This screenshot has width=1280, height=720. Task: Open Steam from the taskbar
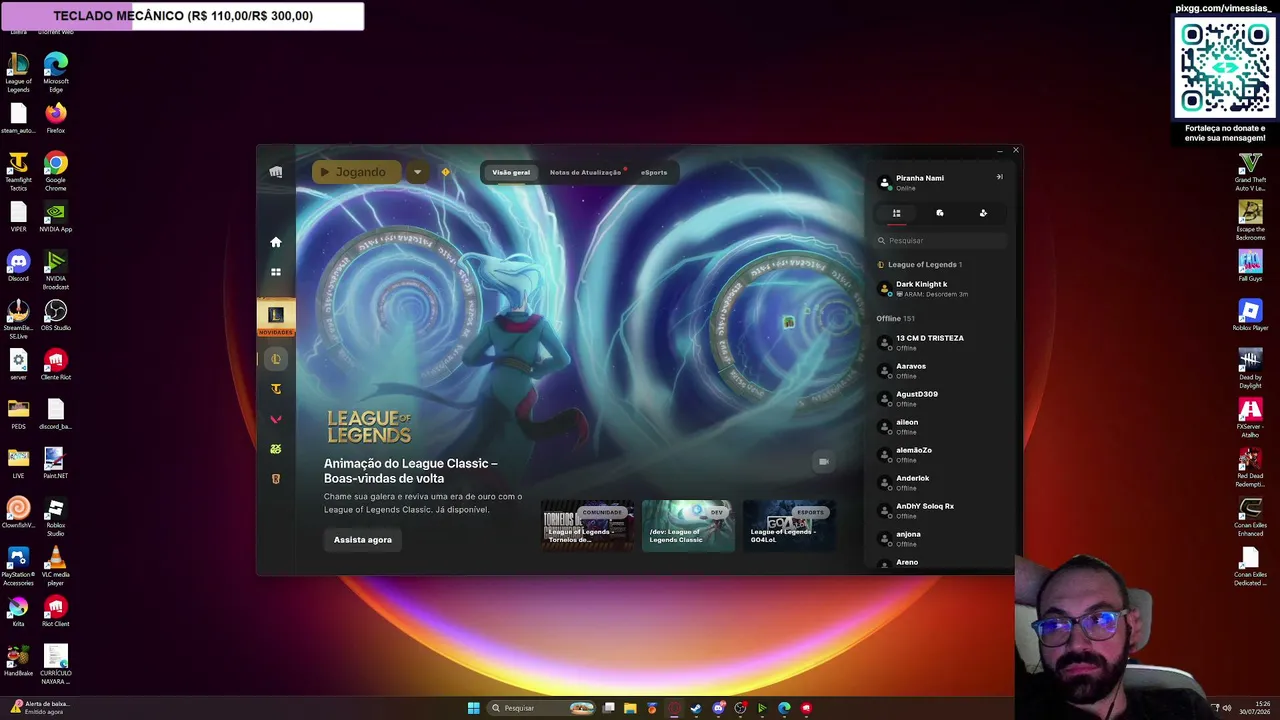pyautogui.click(x=696, y=708)
